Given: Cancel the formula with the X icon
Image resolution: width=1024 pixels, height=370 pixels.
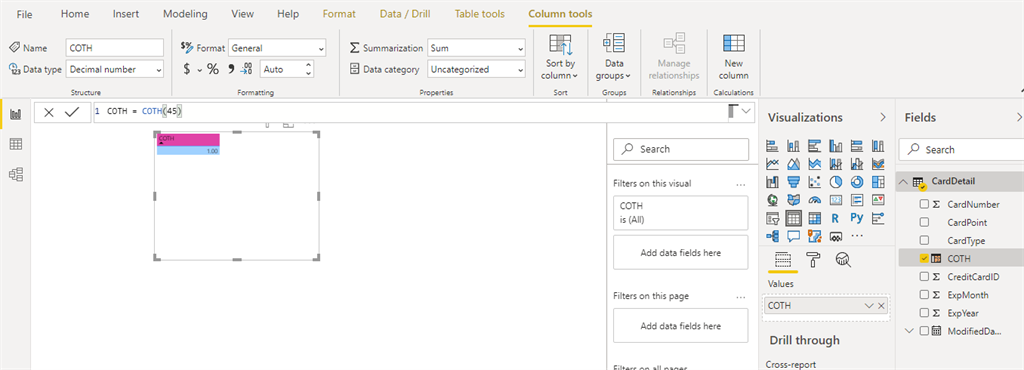Looking at the screenshot, I should 49,113.
